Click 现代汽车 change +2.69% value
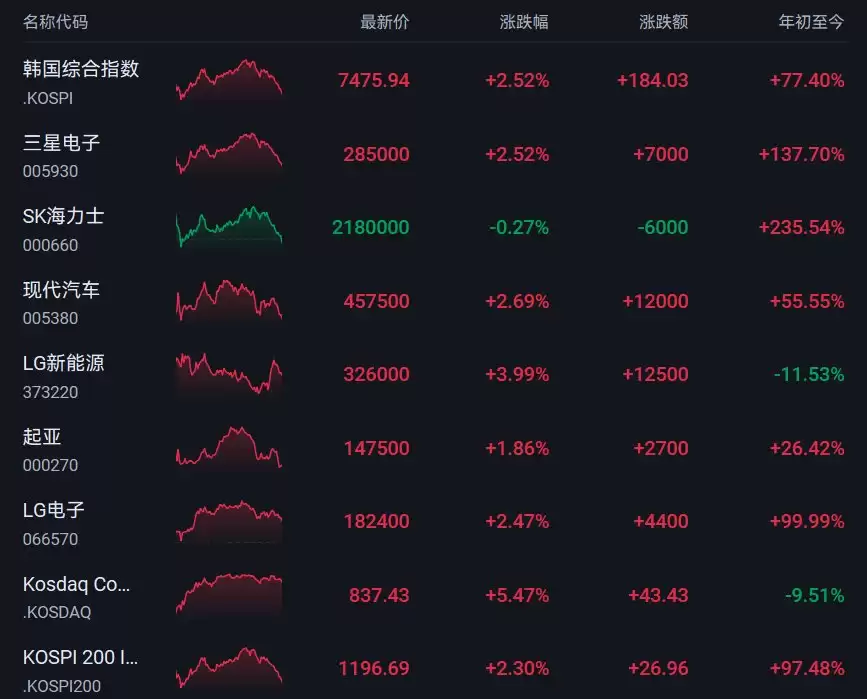 517,301
